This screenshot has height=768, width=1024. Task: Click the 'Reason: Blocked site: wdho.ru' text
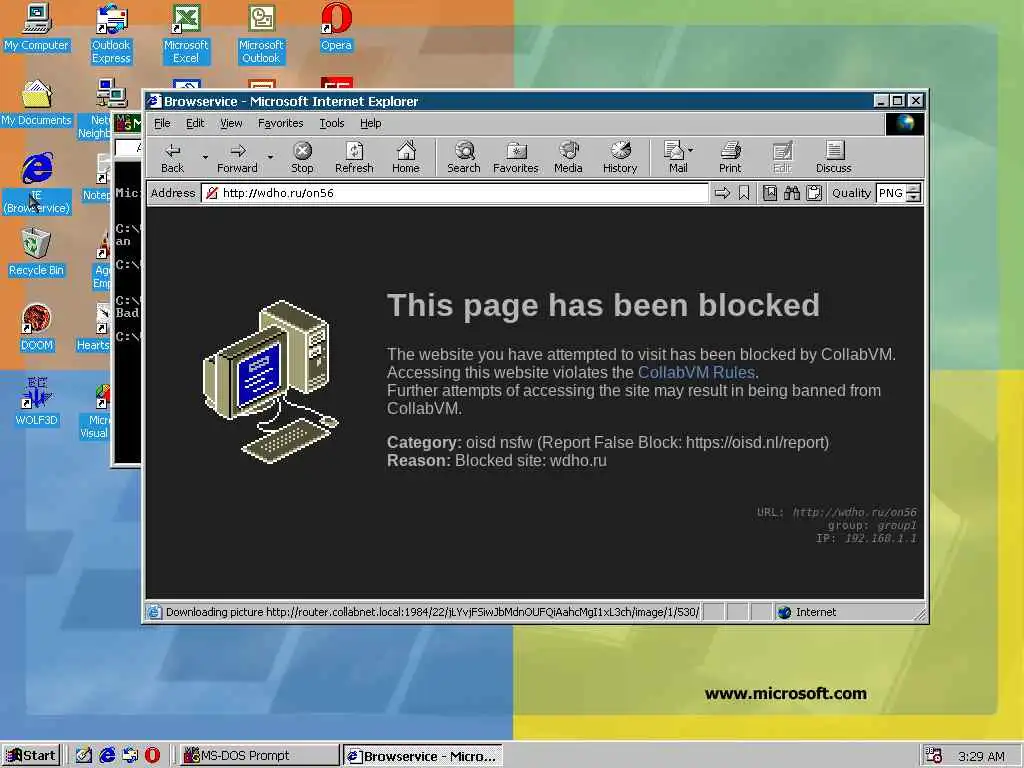[496, 460]
